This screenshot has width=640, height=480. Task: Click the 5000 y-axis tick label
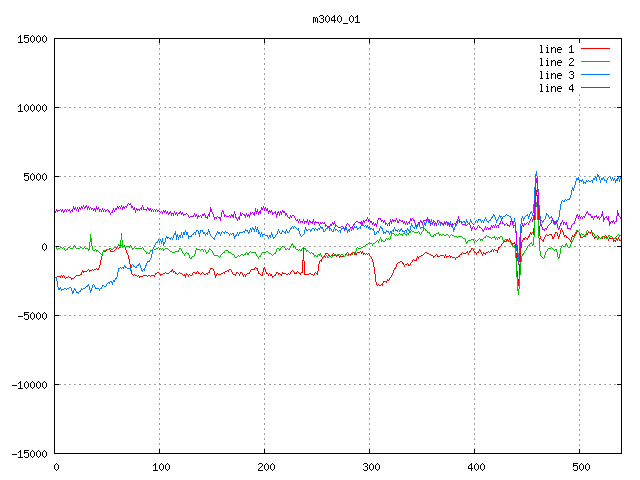pos(34,177)
